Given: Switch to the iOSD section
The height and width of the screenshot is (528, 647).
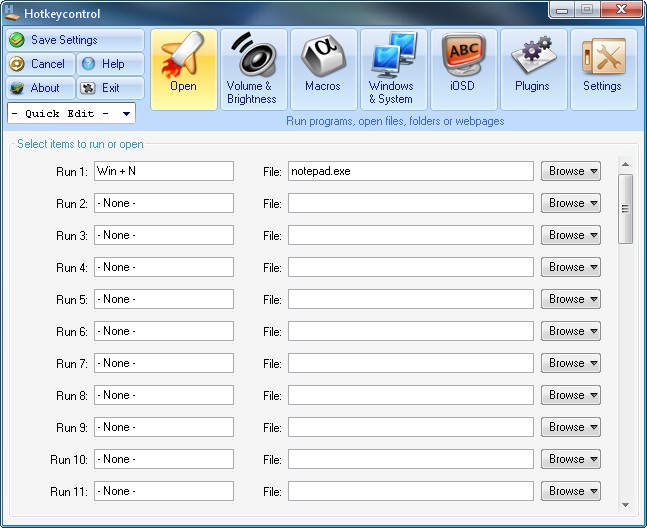Looking at the screenshot, I should [x=462, y=68].
